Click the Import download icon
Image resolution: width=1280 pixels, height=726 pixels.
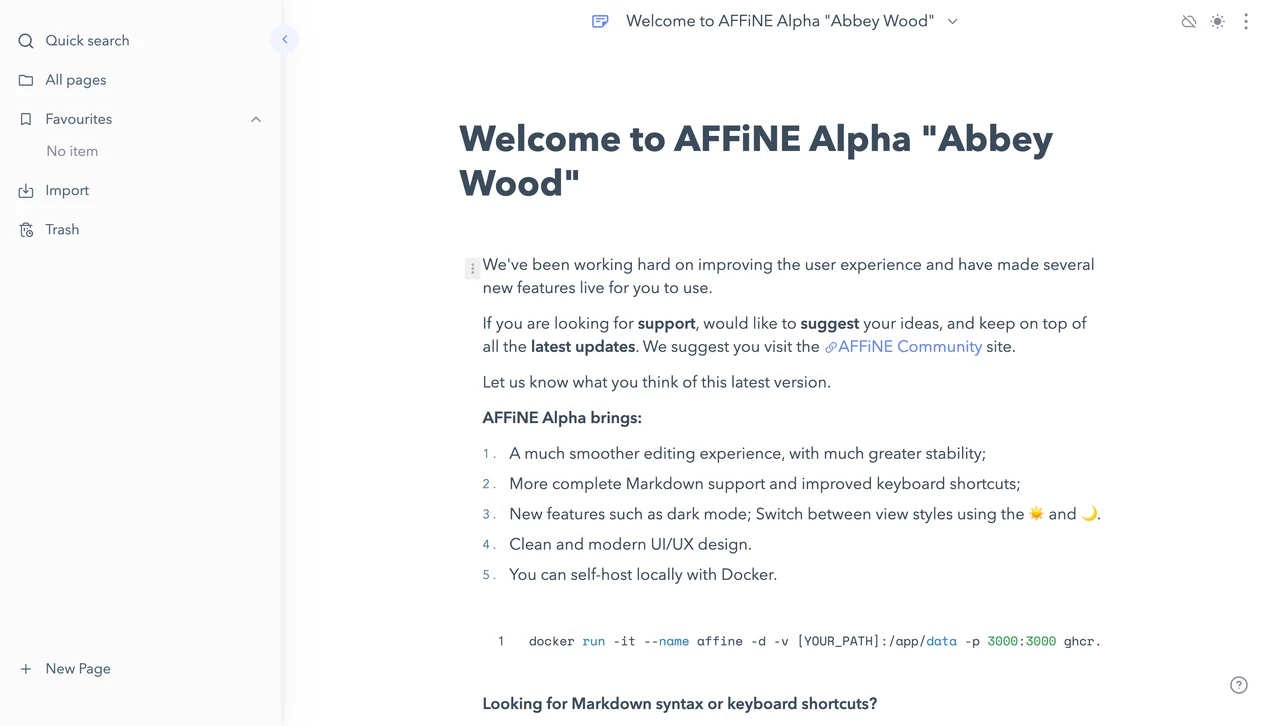[26, 190]
